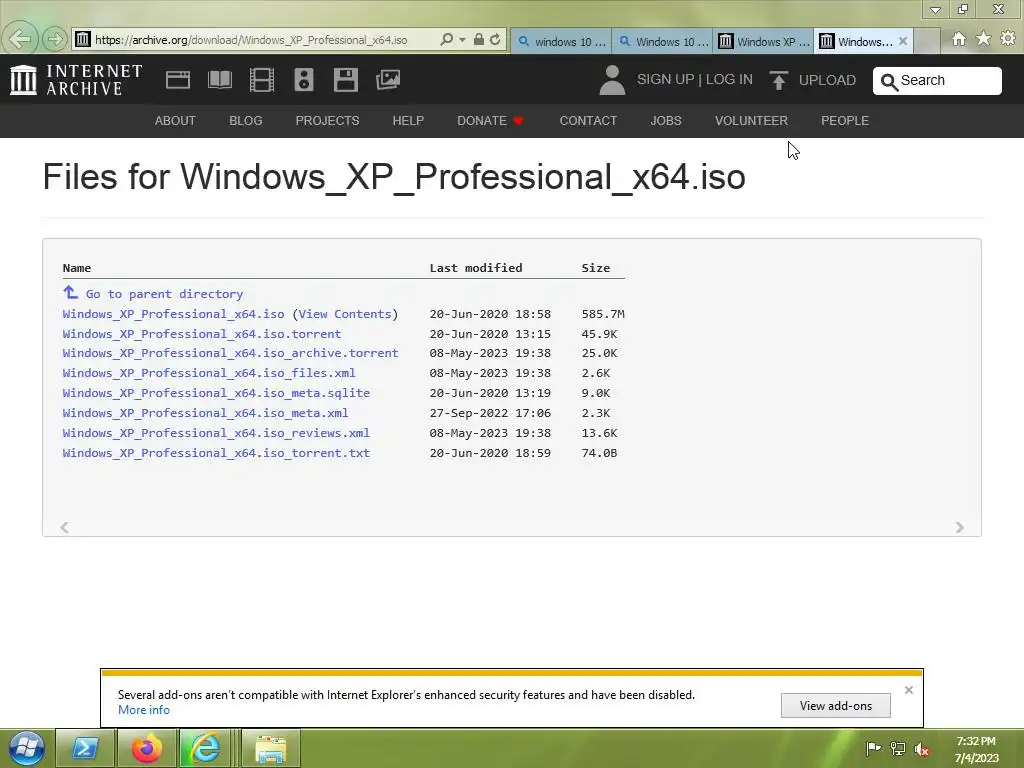Viewport: 1024px width, 768px height.
Task: Click the 'View add-ons' button
Action: (835, 705)
